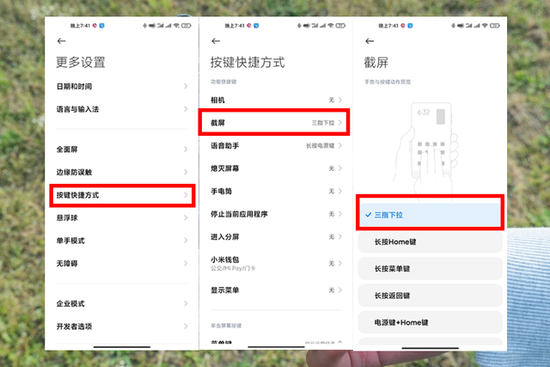Click the Wi-Fi icon in 截屏 status bar
Viewport: 550px width, 367px height.
pos(485,25)
